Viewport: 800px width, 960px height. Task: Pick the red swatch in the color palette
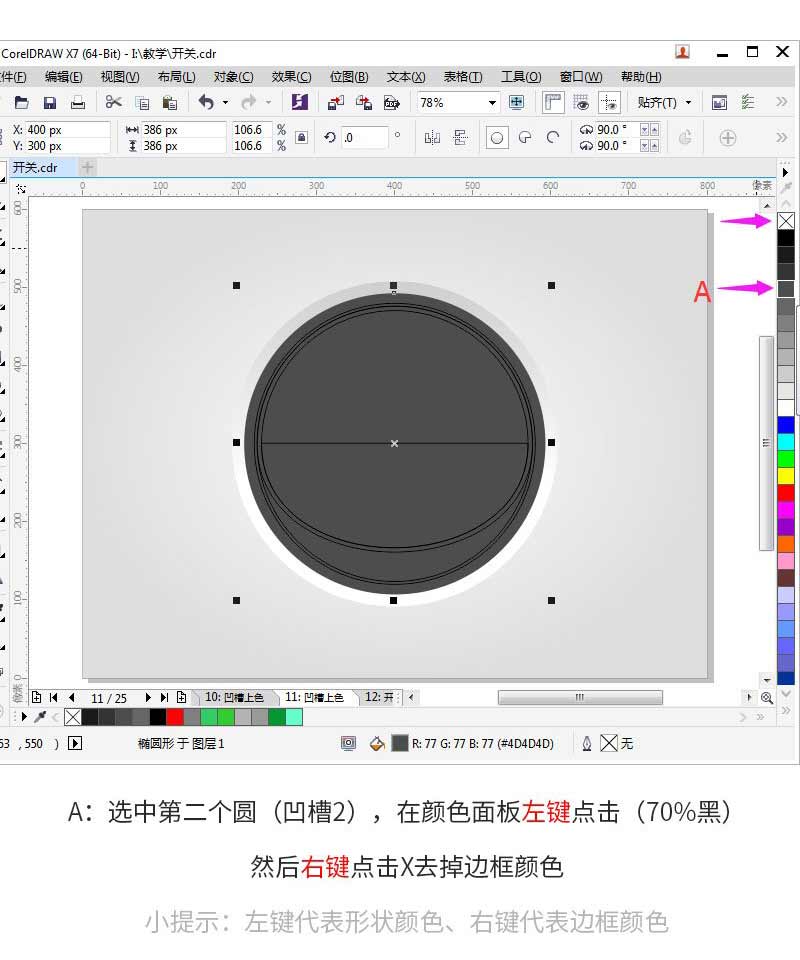pos(786,493)
